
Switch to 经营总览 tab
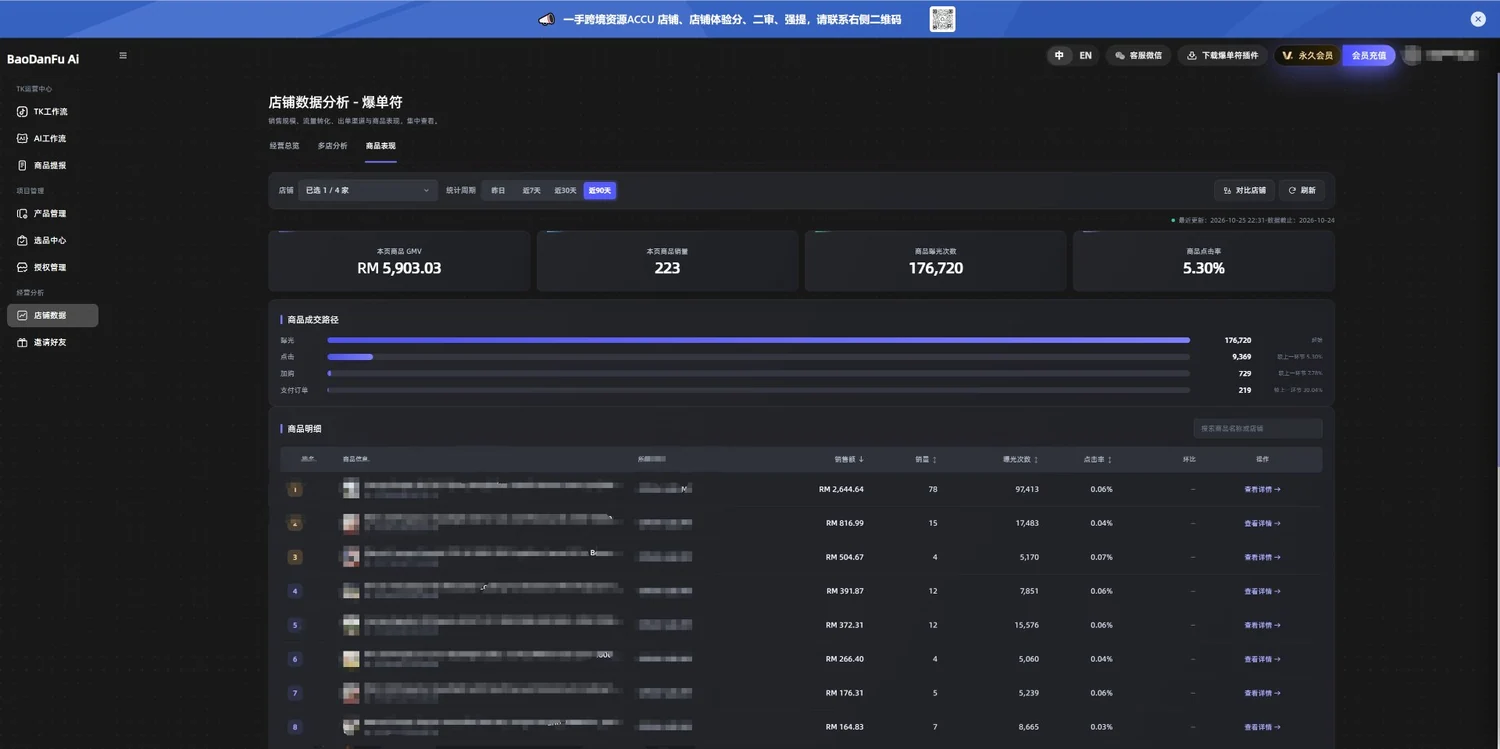284,146
